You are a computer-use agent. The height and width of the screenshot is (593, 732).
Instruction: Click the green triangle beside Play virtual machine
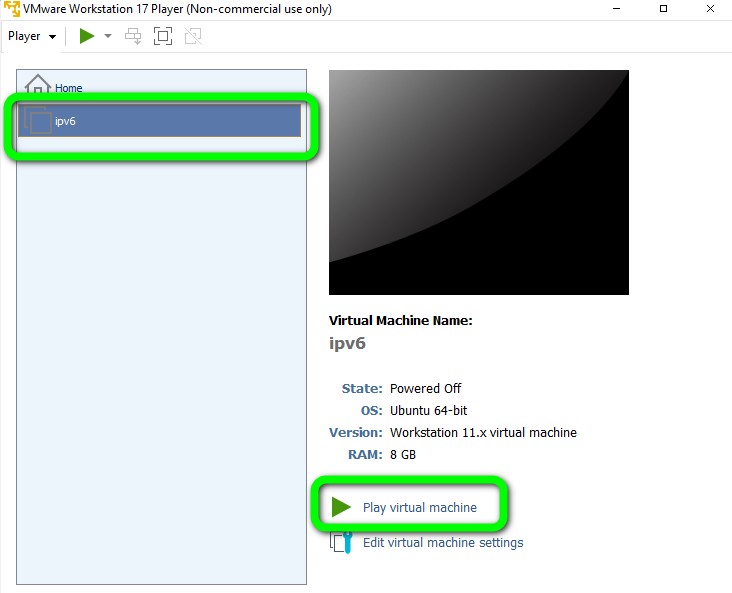[x=342, y=507]
